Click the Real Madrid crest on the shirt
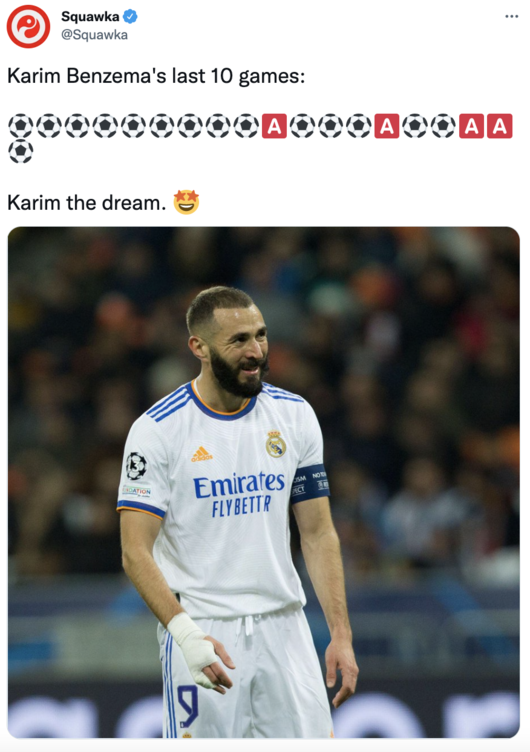This screenshot has width=530, height=752. tap(276, 444)
